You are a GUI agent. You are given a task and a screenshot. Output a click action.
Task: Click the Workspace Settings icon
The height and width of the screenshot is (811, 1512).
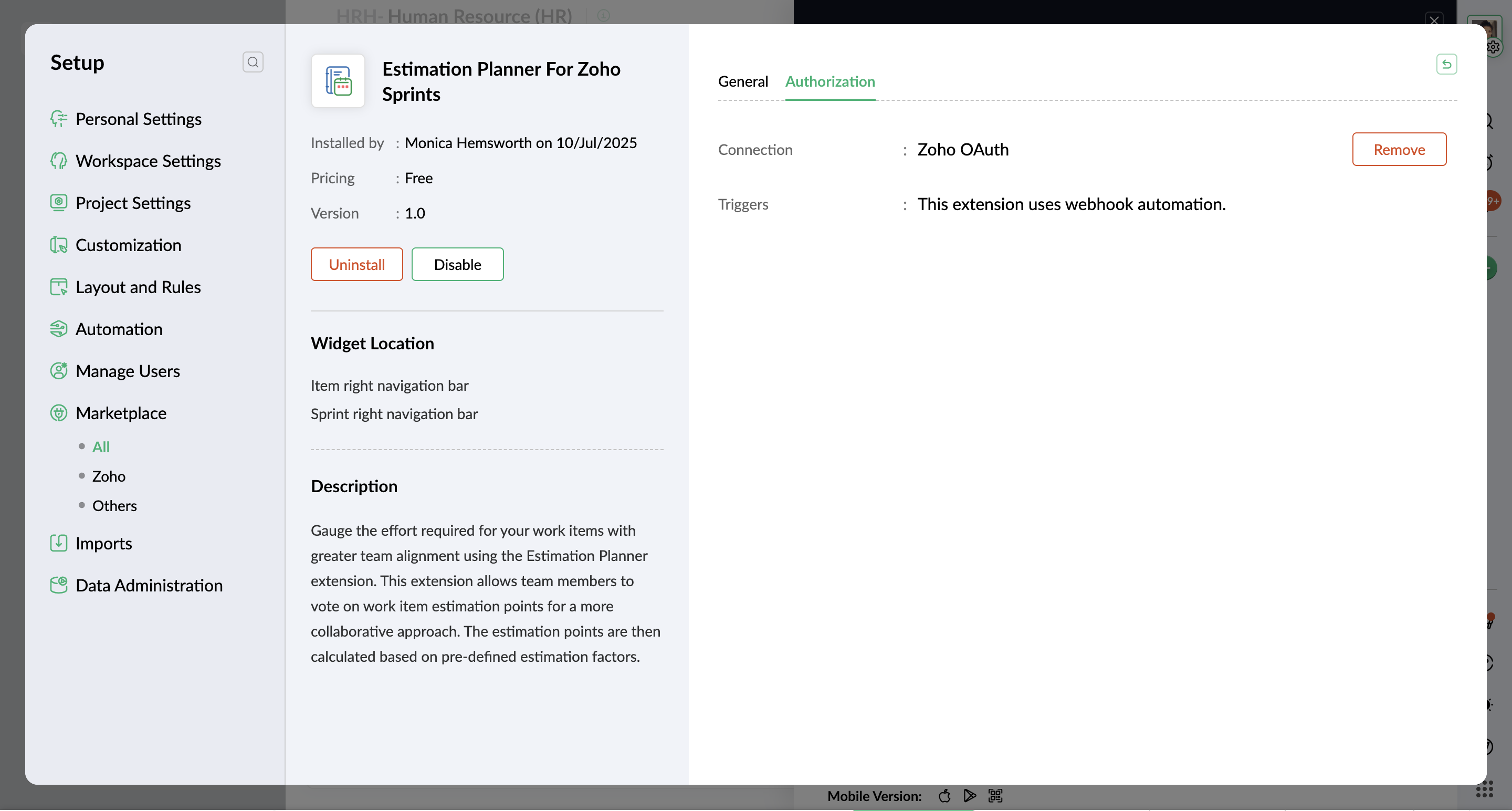(59, 161)
